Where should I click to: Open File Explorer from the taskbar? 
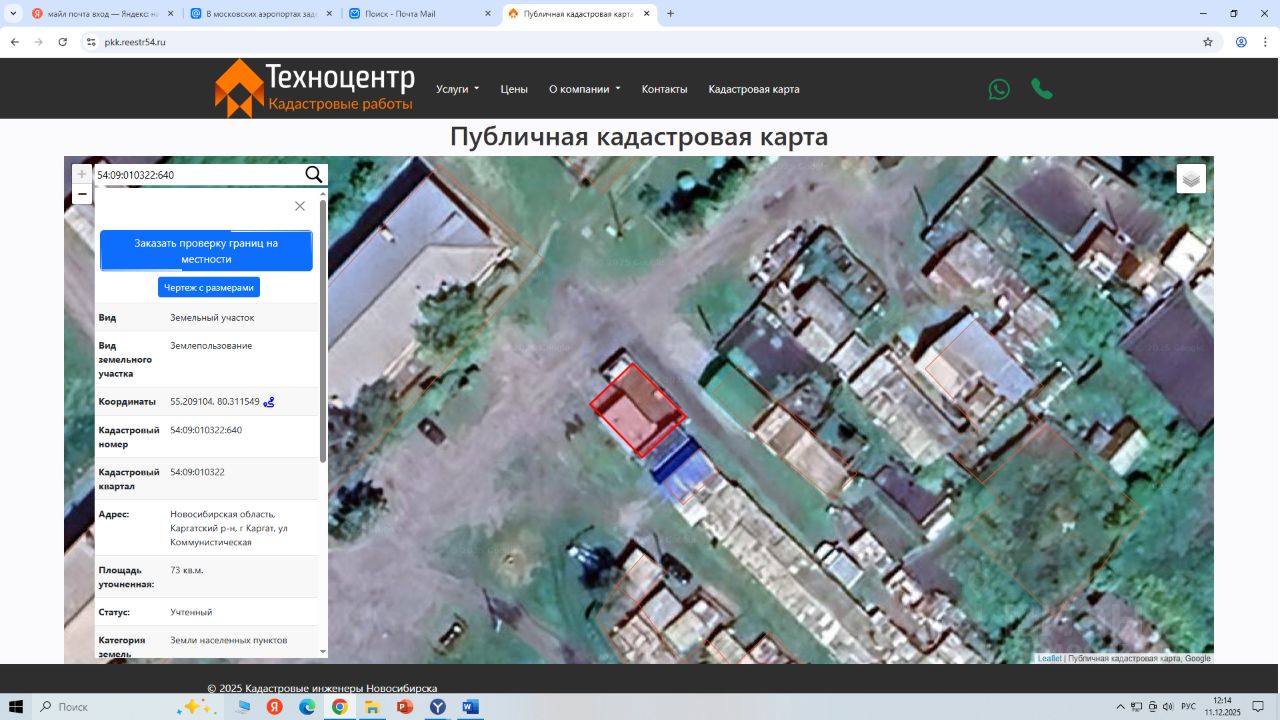coord(372,707)
